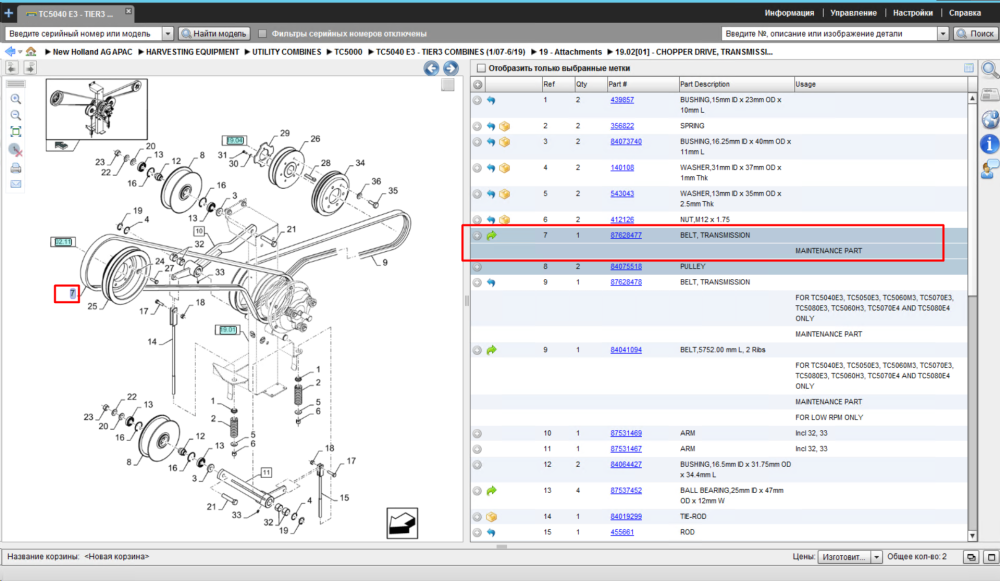Open the serial number or model dropdown
This screenshot has height=581, width=1000.
168,33
